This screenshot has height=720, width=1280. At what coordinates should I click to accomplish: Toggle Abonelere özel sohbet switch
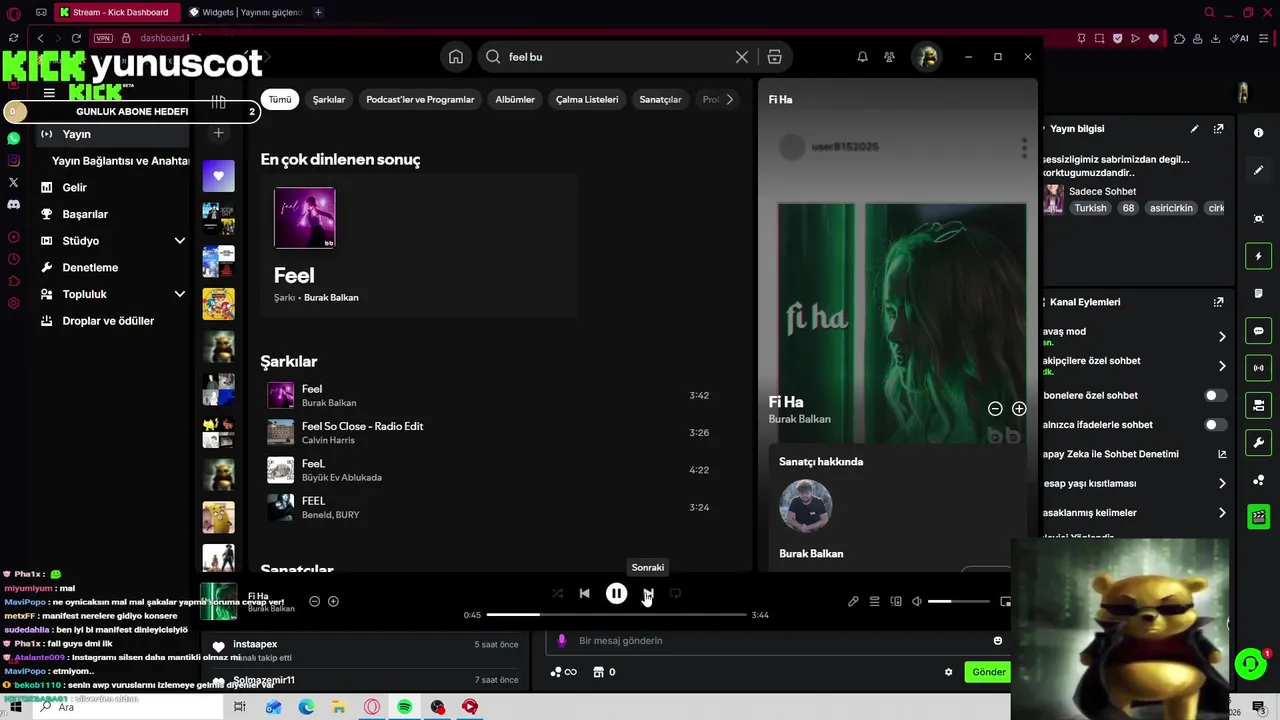1215,396
